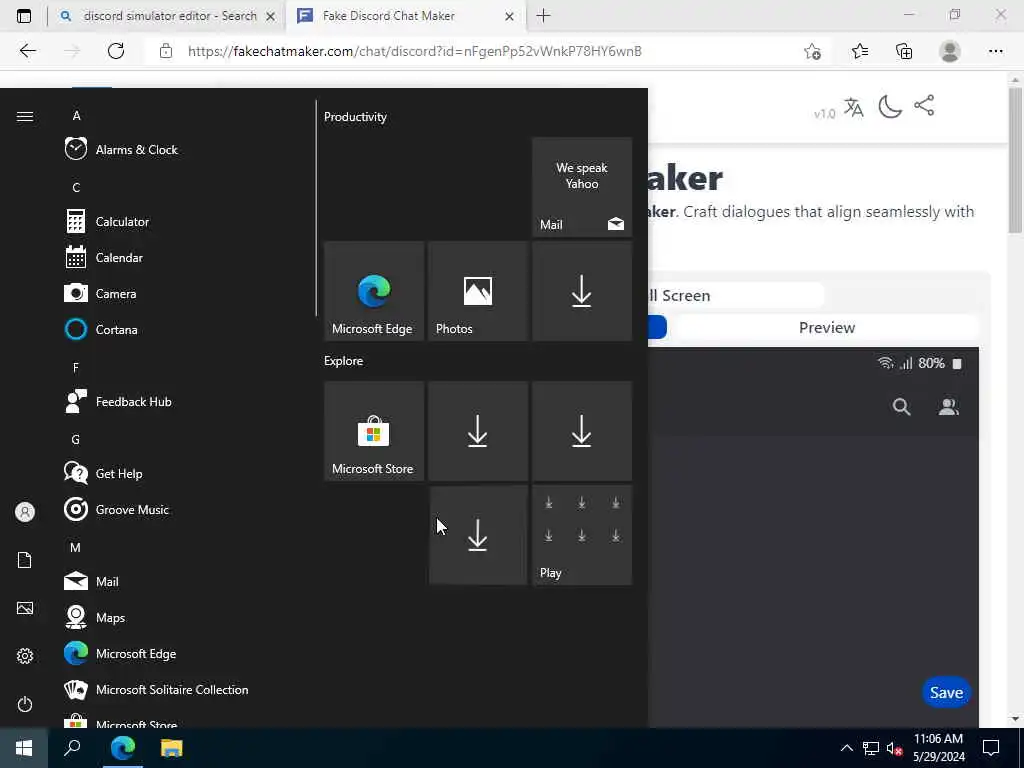This screenshot has width=1024, height=768.
Task: Click the muted volume icon in tray
Action: (895, 748)
